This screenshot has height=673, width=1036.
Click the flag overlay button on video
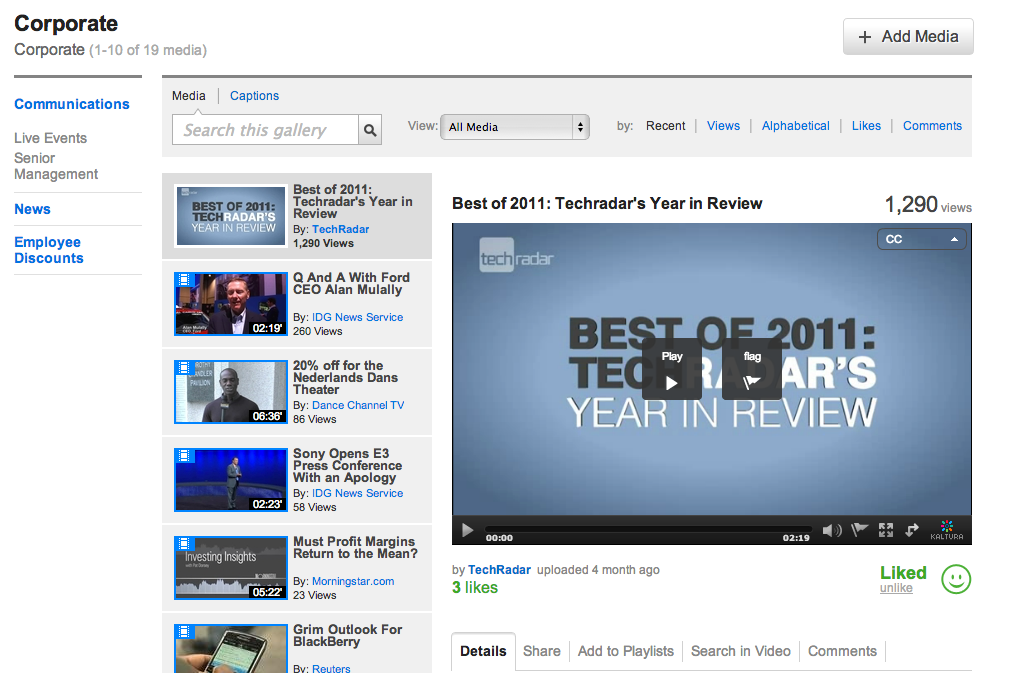point(752,369)
